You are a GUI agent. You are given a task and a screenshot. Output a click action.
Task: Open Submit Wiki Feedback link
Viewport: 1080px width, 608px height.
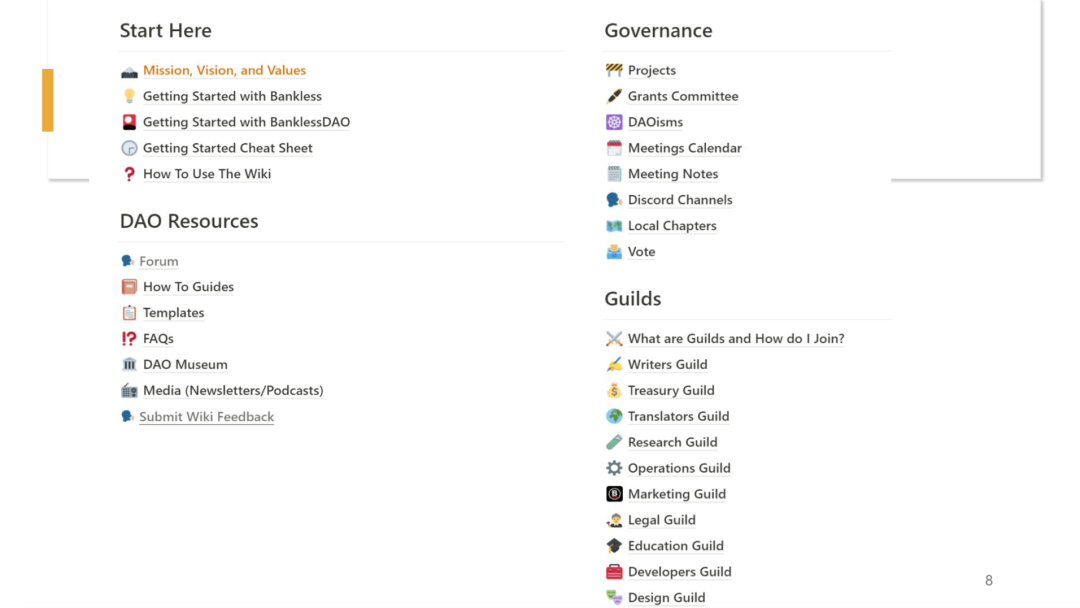(206, 417)
